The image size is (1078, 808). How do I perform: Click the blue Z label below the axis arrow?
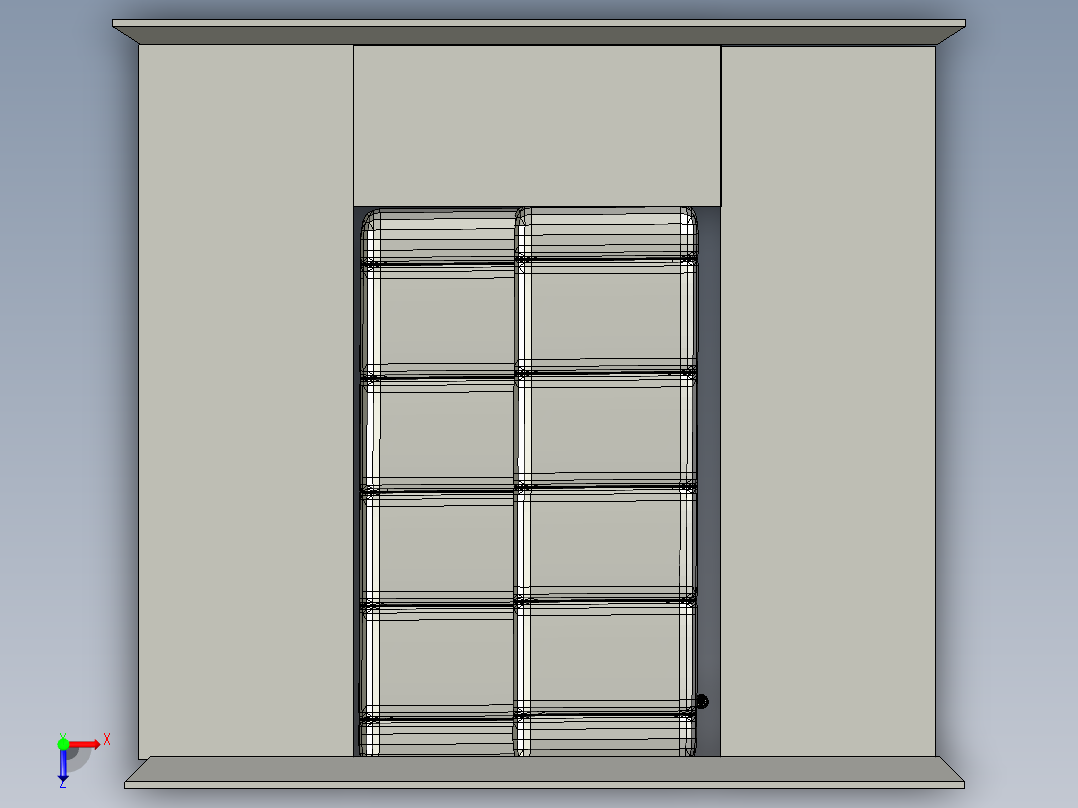tap(63, 785)
